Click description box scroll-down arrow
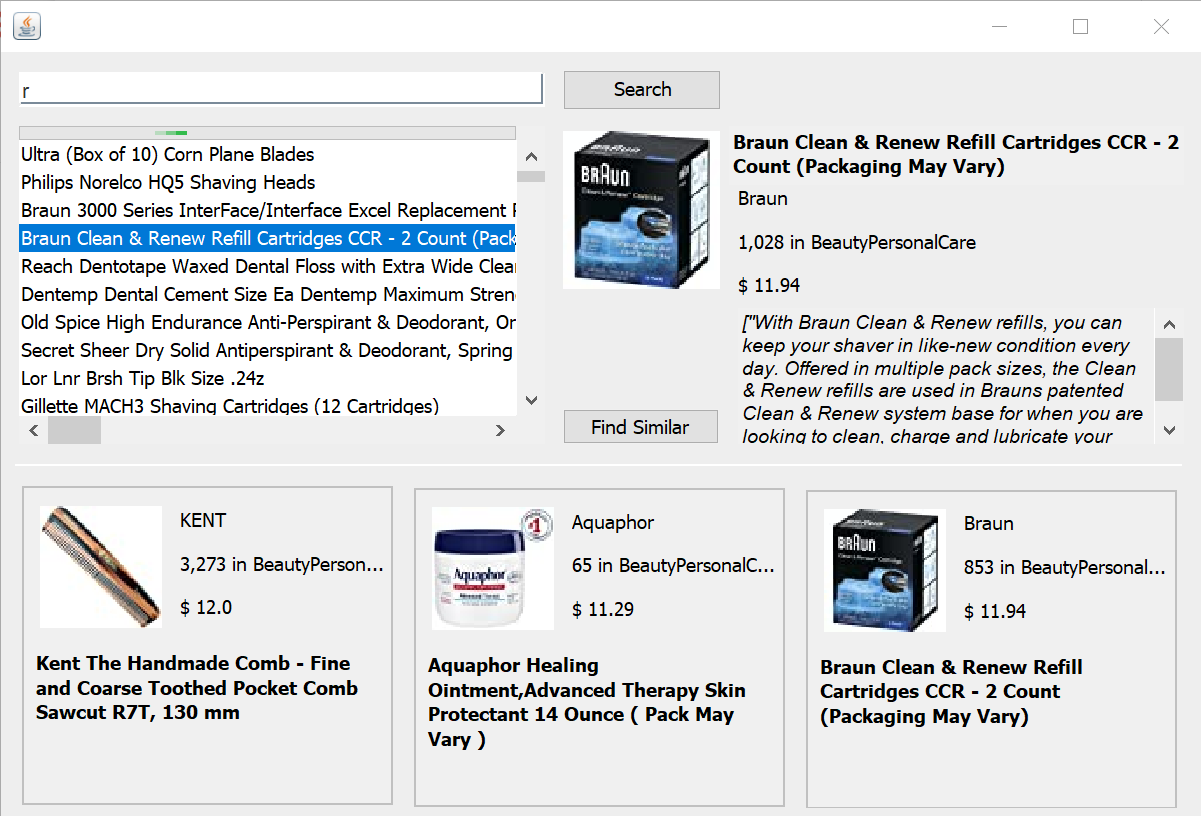The image size is (1201, 816). tap(1169, 430)
